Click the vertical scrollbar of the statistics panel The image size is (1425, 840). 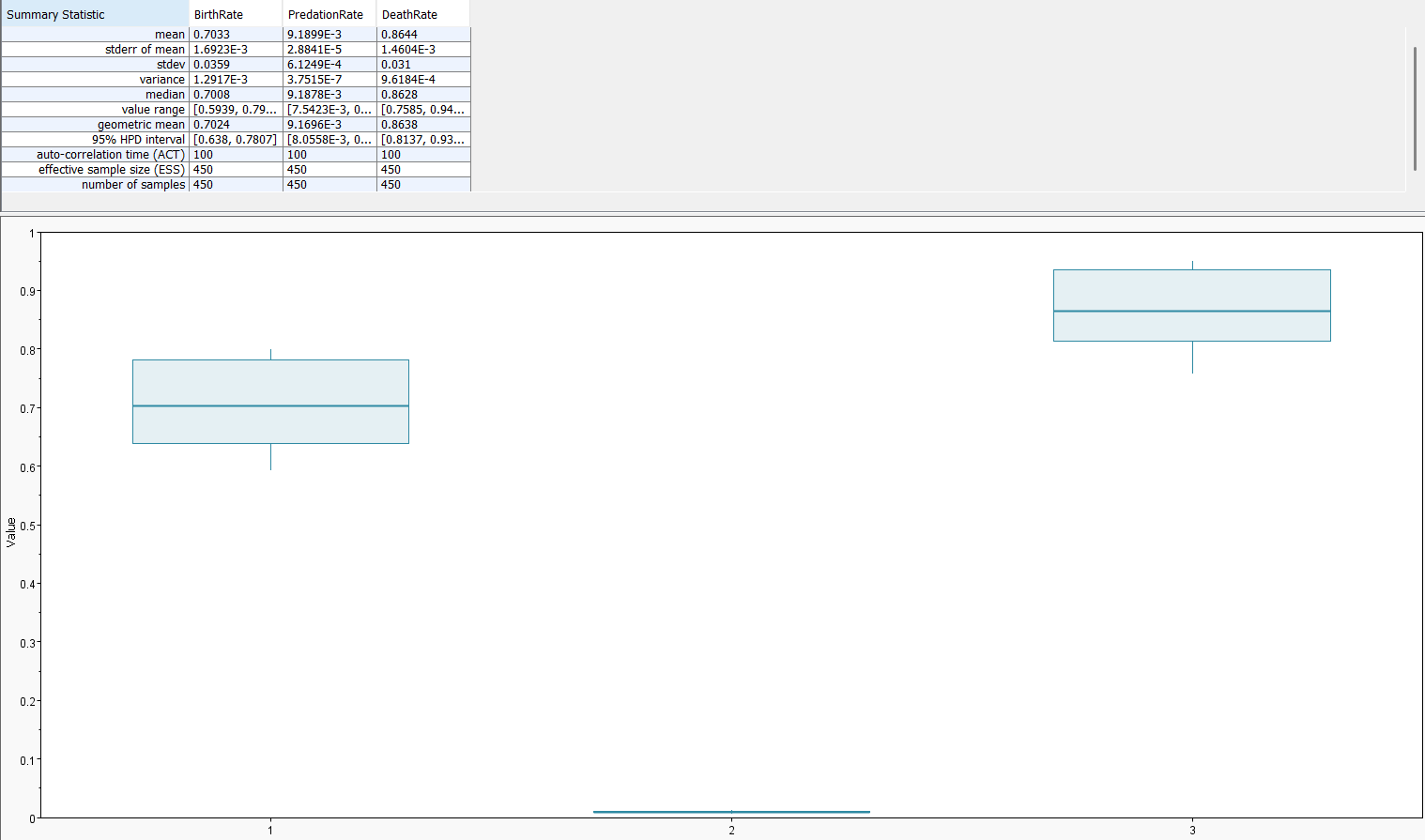1415,108
